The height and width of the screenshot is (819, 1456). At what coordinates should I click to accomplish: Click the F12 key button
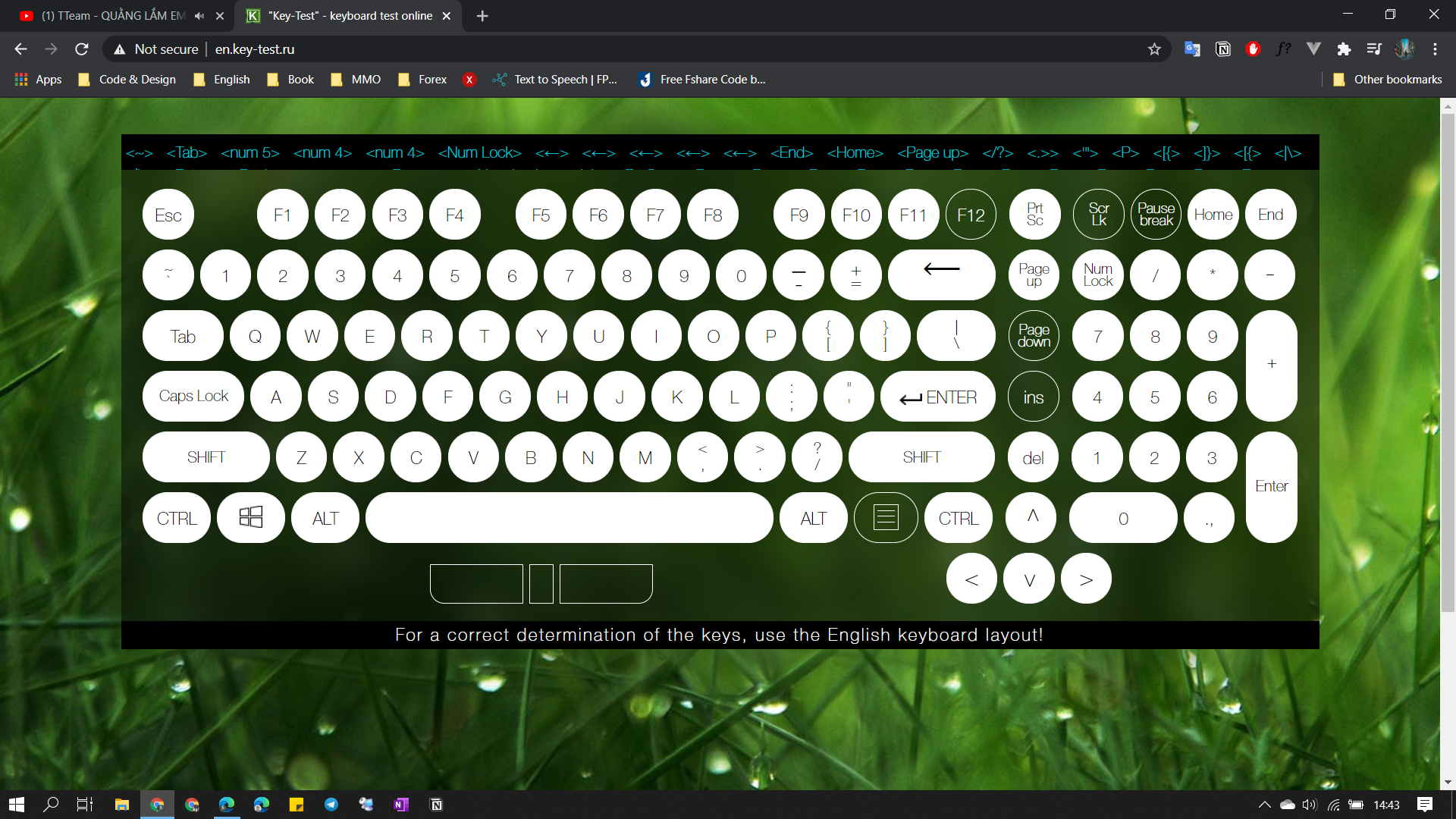click(971, 215)
